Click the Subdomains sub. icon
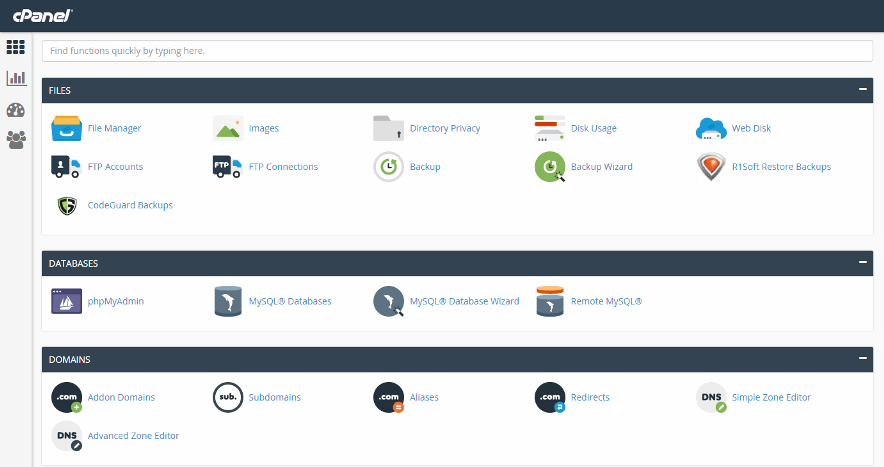The width and height of the screenshot is (884, 467). [228, 397]
